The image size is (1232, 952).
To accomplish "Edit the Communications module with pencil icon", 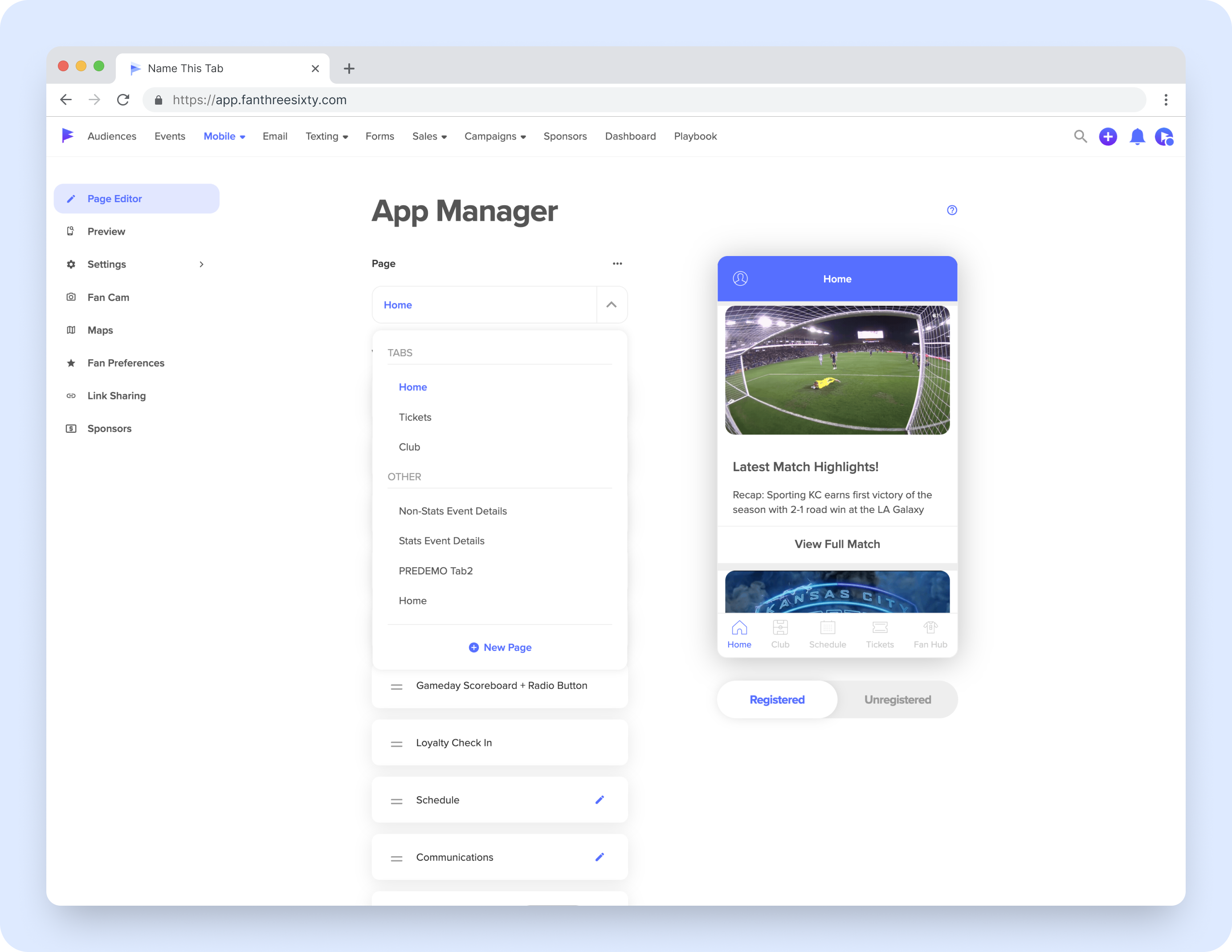I will pyautogui.click(x=600, y=857).
